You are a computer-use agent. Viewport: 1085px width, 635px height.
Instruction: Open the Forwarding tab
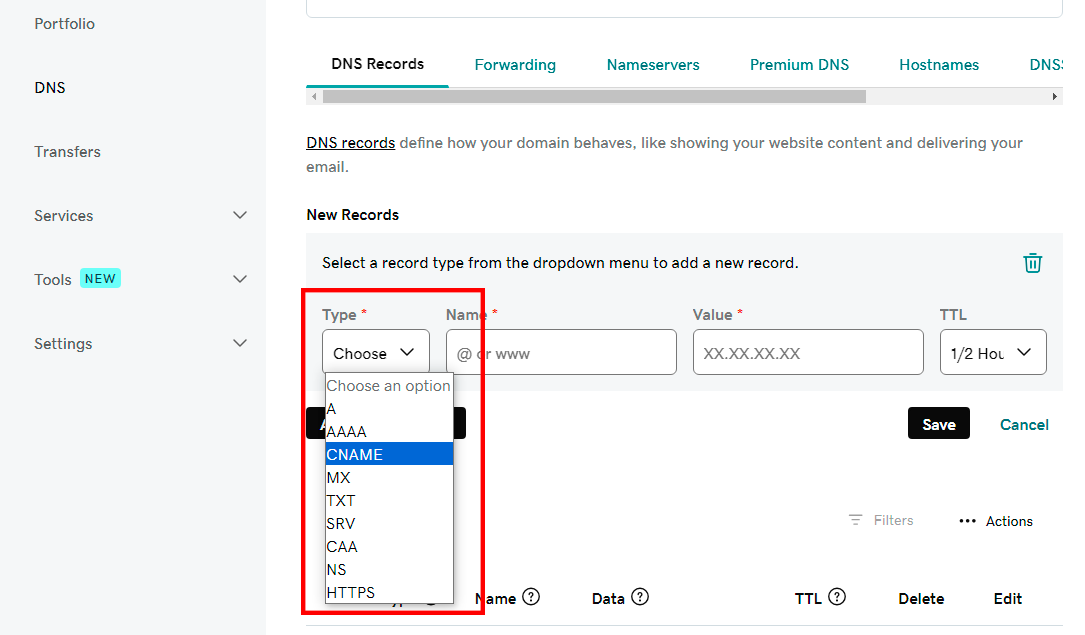pyautogui.click(x=515, y=65)
